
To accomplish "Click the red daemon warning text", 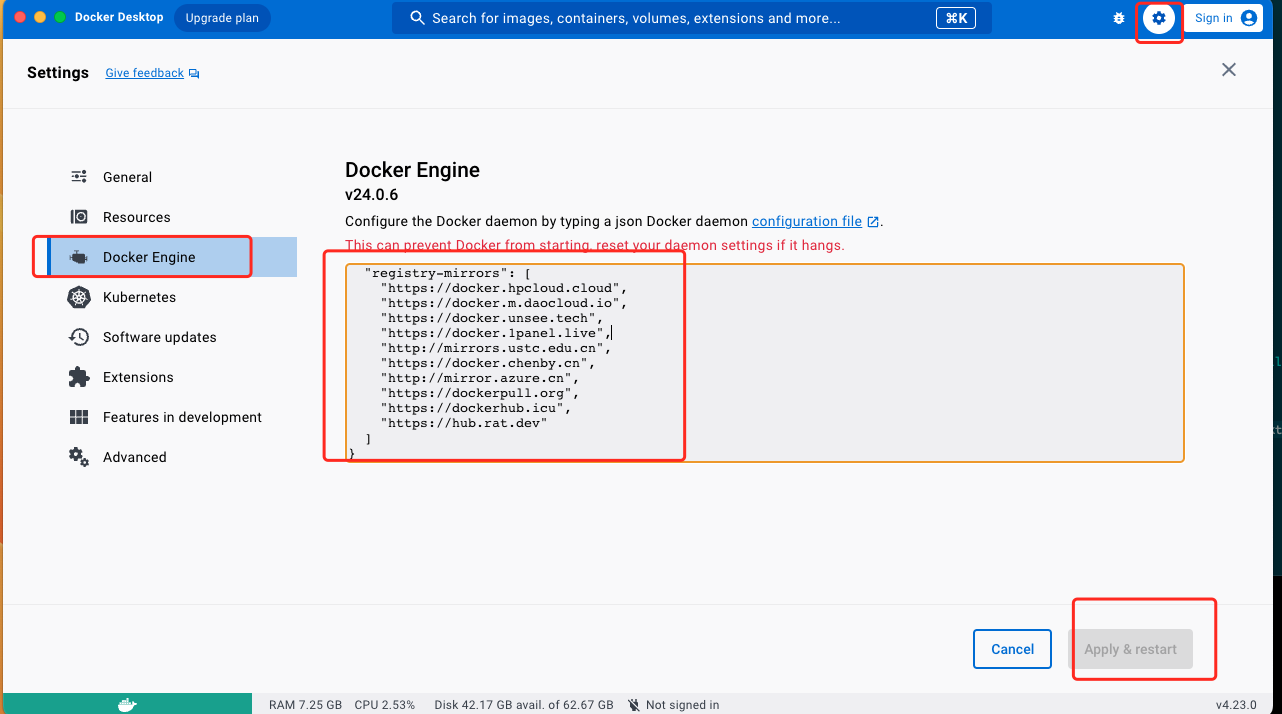I will pos(595,245).
